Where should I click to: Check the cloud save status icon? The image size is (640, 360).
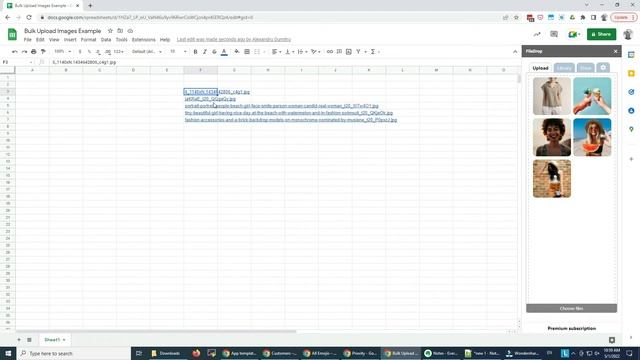pos(130,31)
